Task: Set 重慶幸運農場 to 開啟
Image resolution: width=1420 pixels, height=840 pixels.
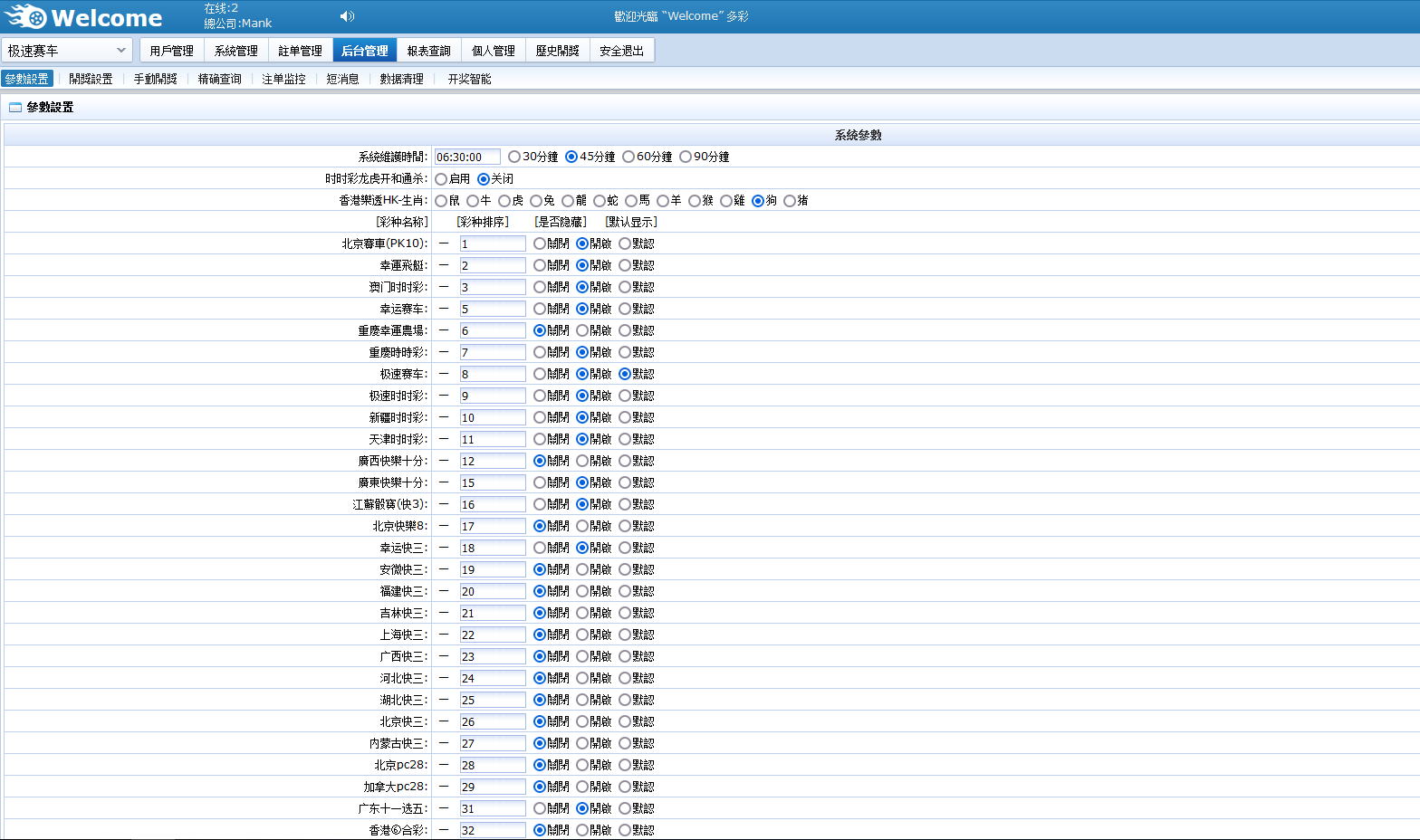Action: coord(582,330)
